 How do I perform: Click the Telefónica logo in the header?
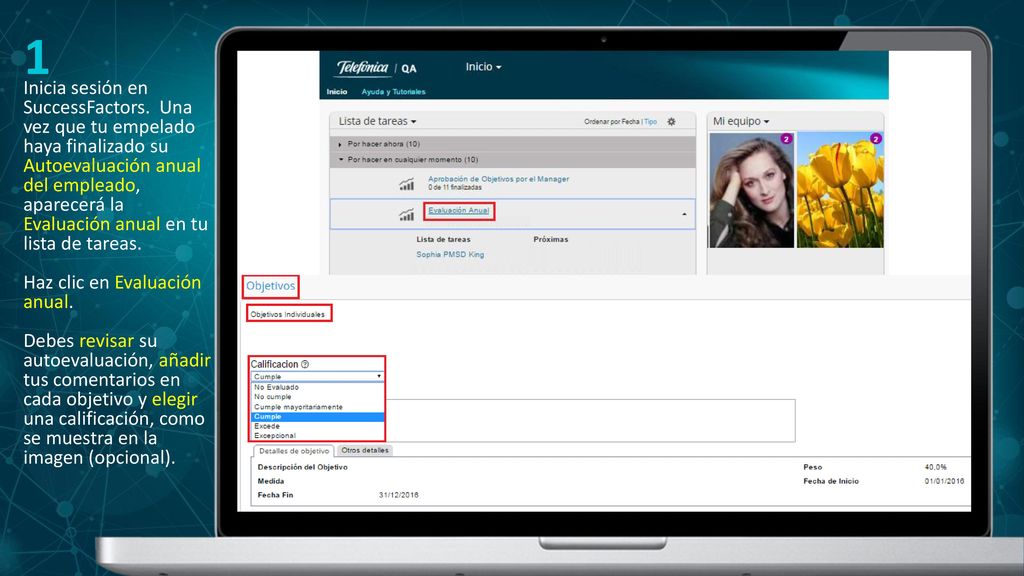362,67
